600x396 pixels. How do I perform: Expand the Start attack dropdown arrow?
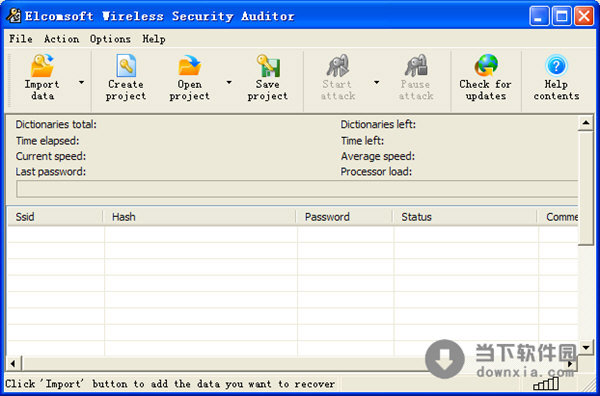click(377, 82)
